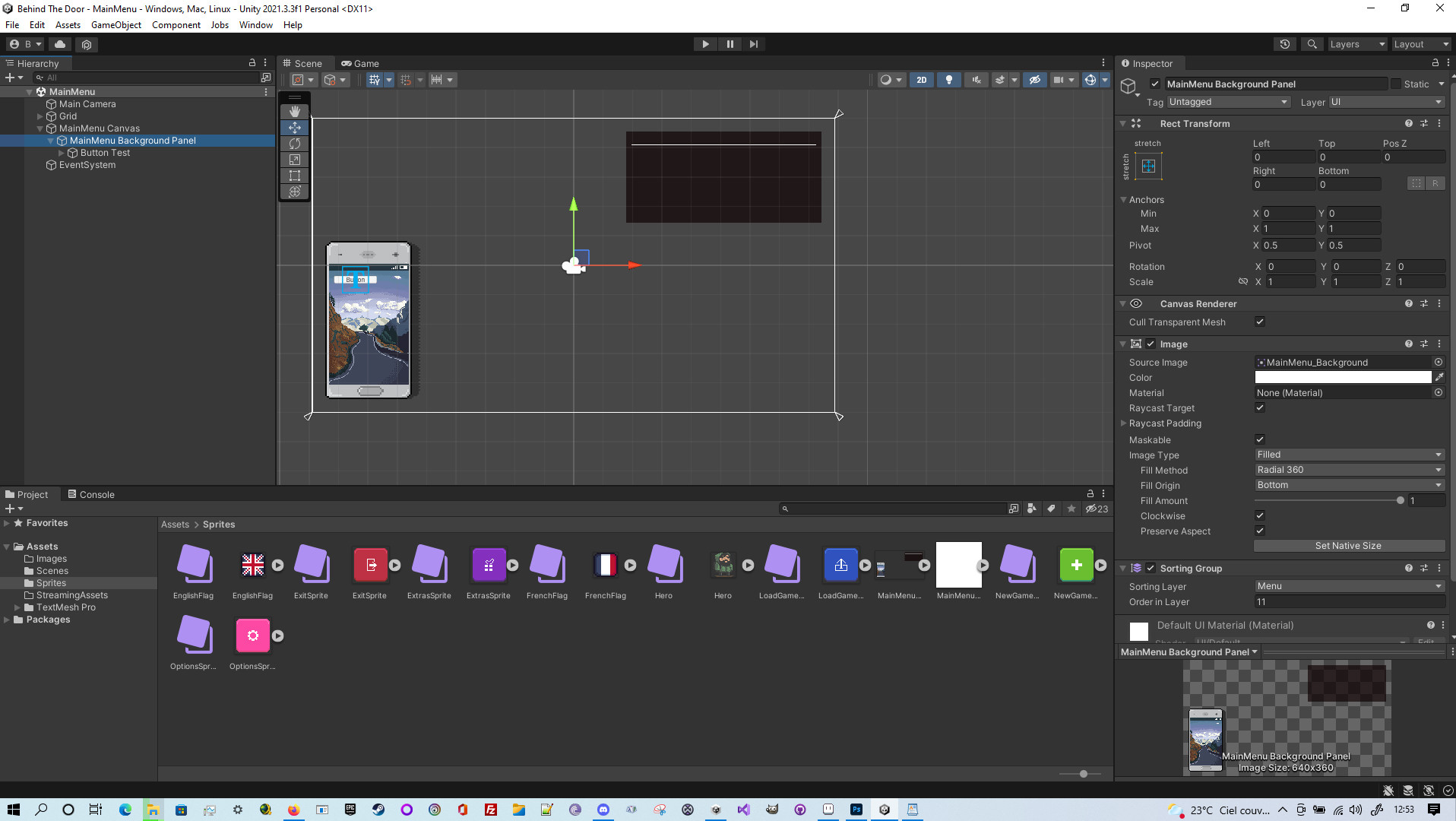The width and height of the screenshot is (1456, 821).
Task: Toggle 2D scene view mode
Action: click(x=921, y=80)
